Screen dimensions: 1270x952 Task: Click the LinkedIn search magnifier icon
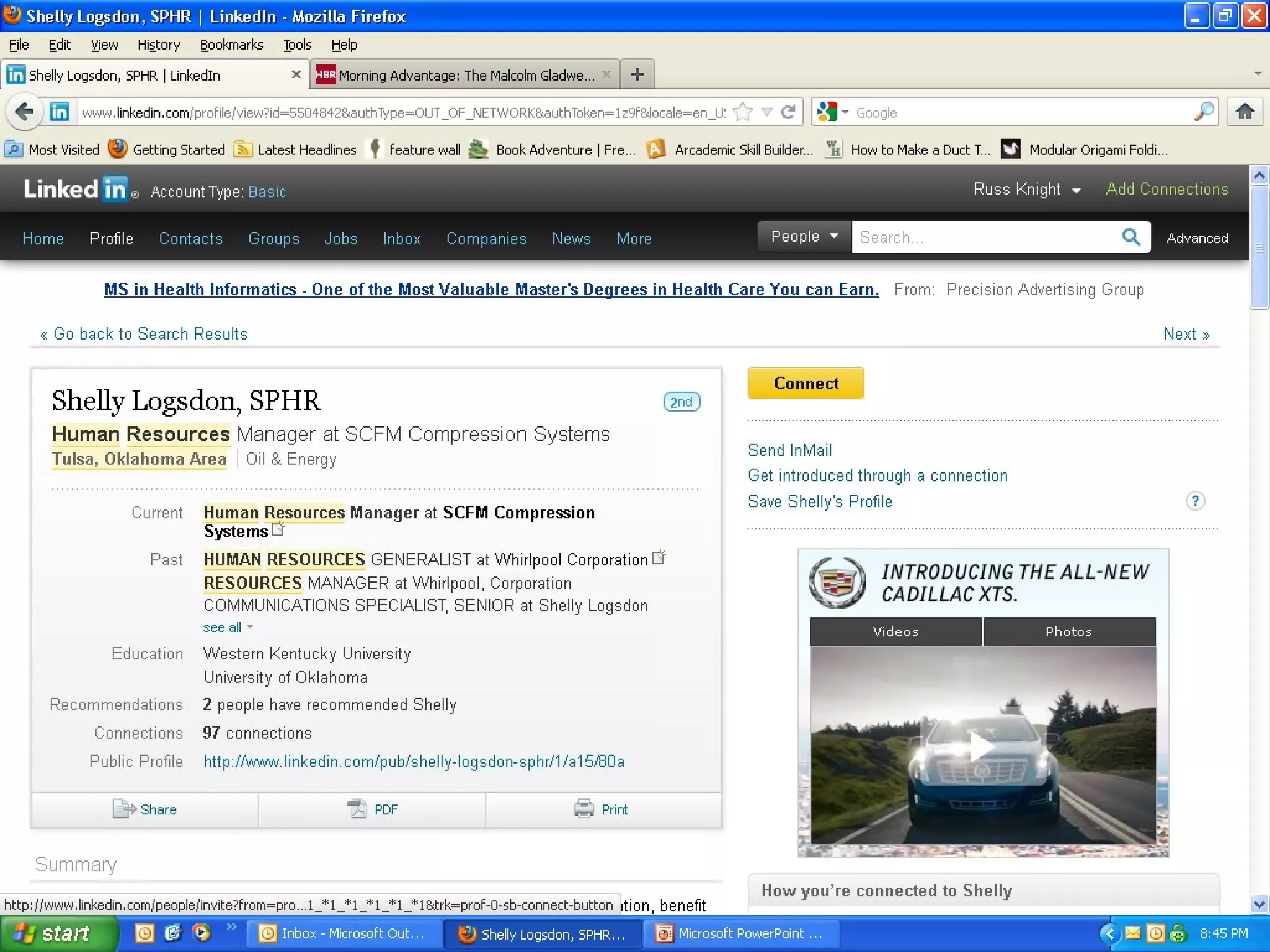[x=1130, y=237]
